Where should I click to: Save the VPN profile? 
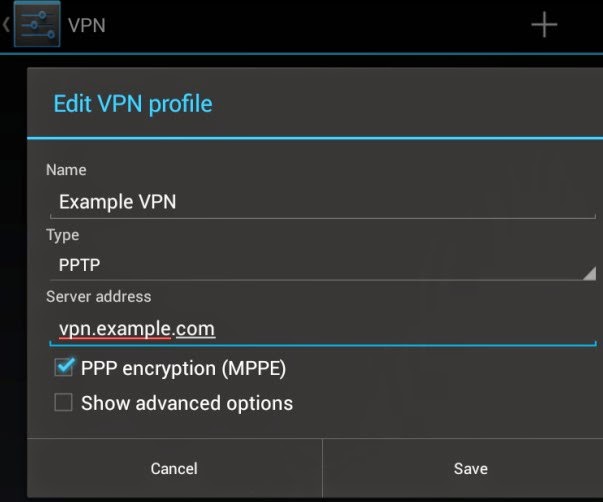point(470,468)
